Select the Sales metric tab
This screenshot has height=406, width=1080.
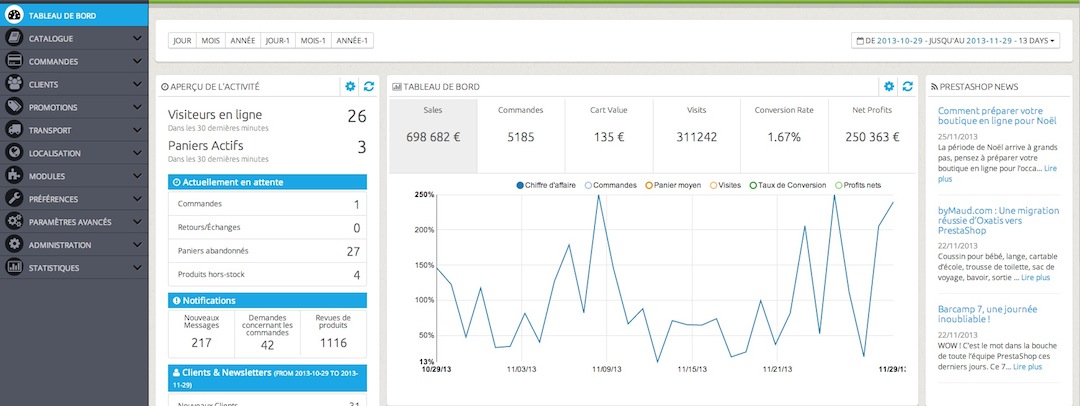433,136
